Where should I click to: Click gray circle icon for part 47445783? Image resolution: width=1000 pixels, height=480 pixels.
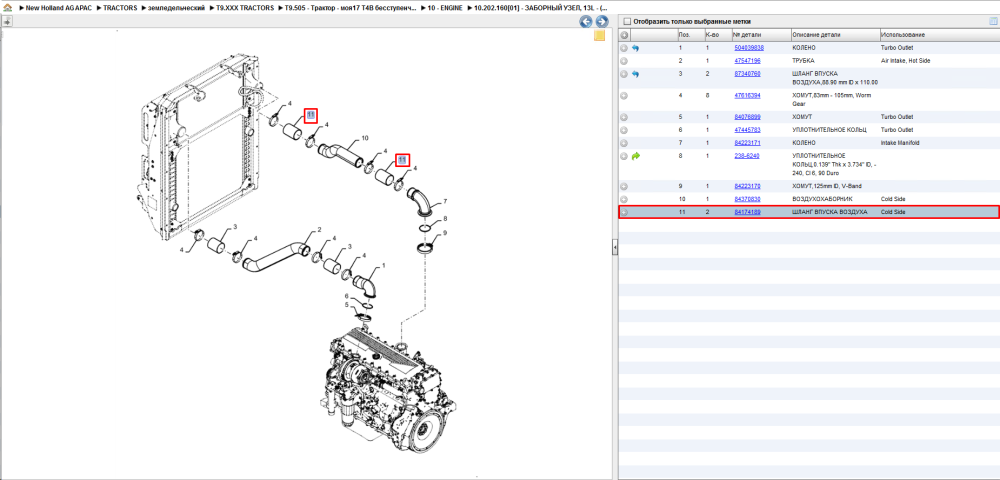(624, 130)
